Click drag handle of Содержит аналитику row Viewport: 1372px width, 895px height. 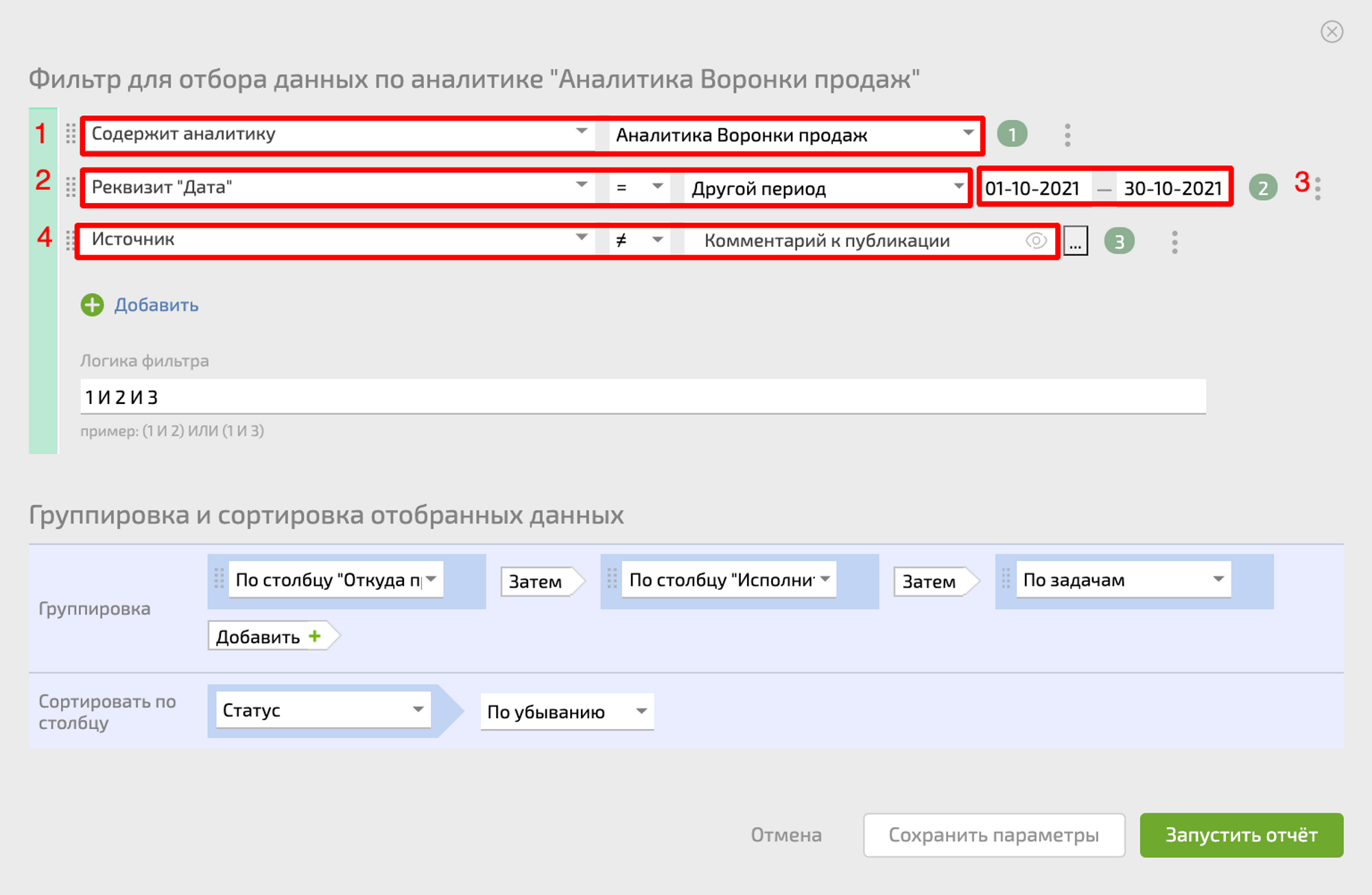click(71, 134)
